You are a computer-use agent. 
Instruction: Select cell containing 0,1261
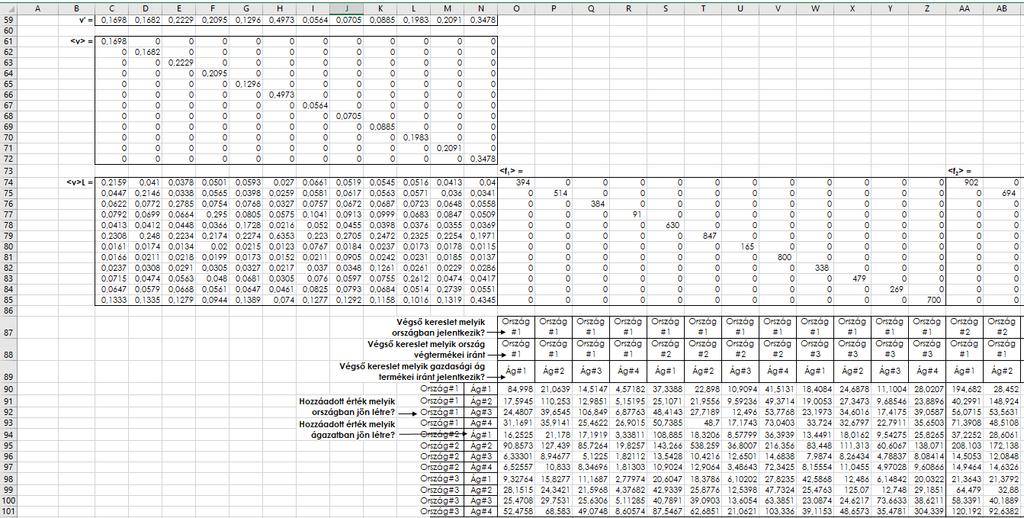coord(380,267)
